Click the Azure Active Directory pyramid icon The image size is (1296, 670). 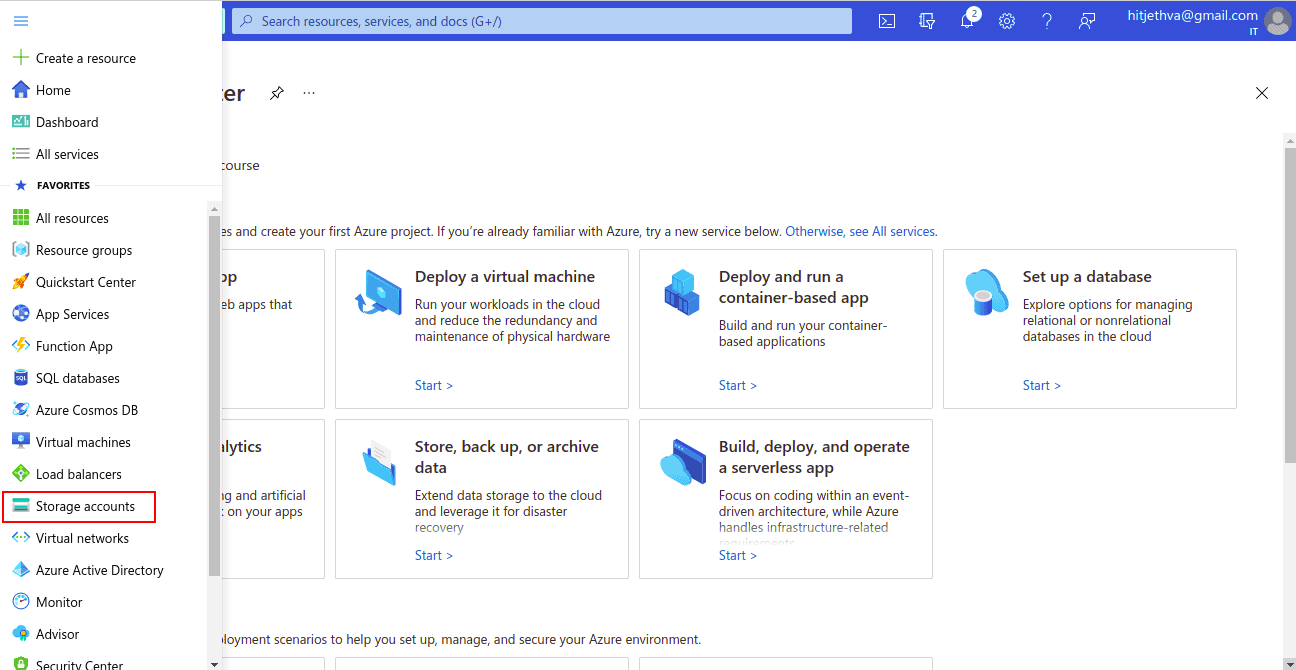[x=20, y=570]
